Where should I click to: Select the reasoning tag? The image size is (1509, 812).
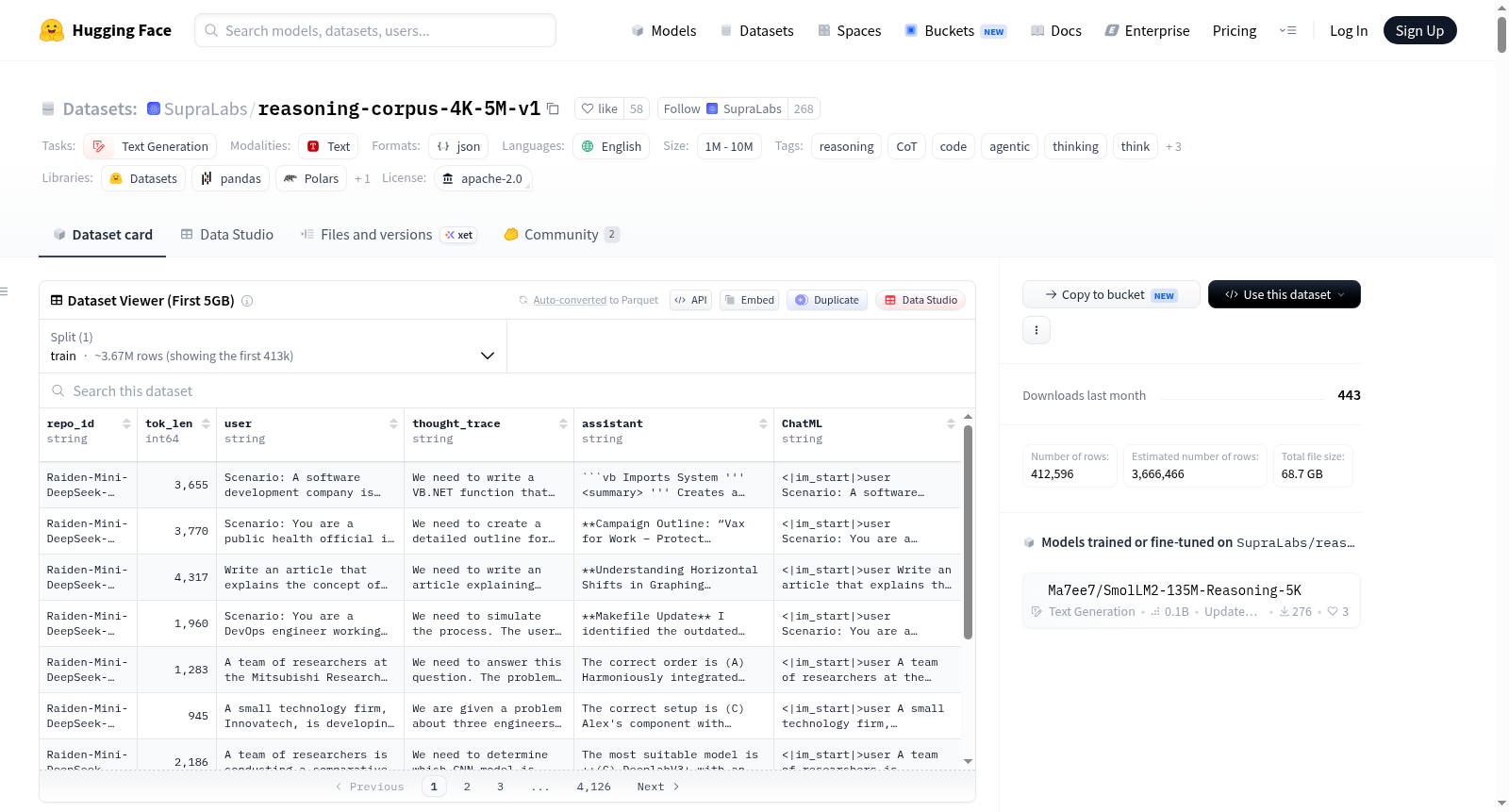(846, 146)
